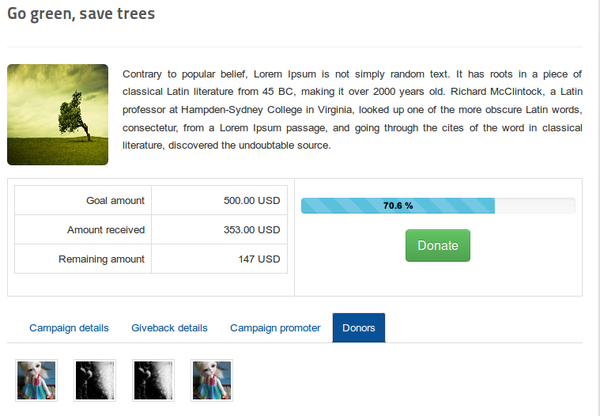
Task: Click the Goal amount label
Action: tap(115, 201)
